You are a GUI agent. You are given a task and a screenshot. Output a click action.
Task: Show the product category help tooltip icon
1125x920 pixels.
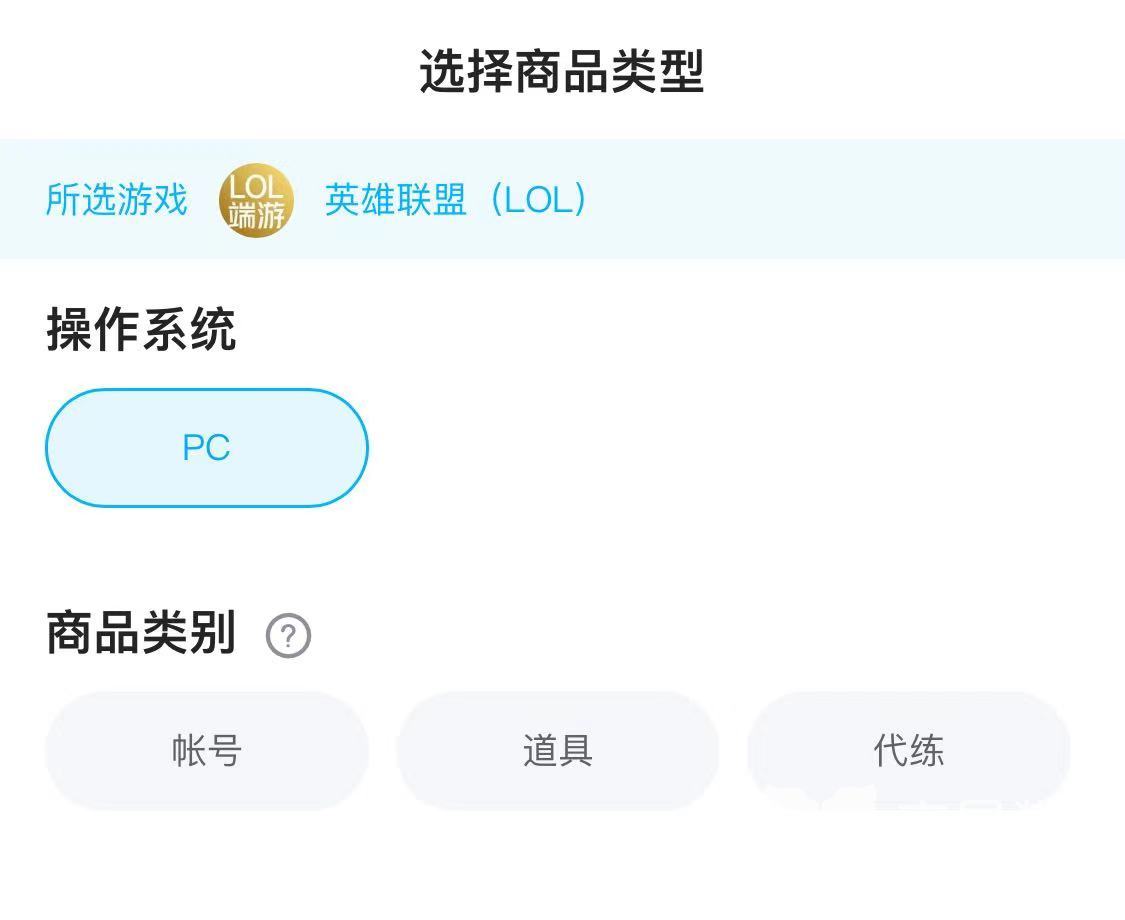288,636
